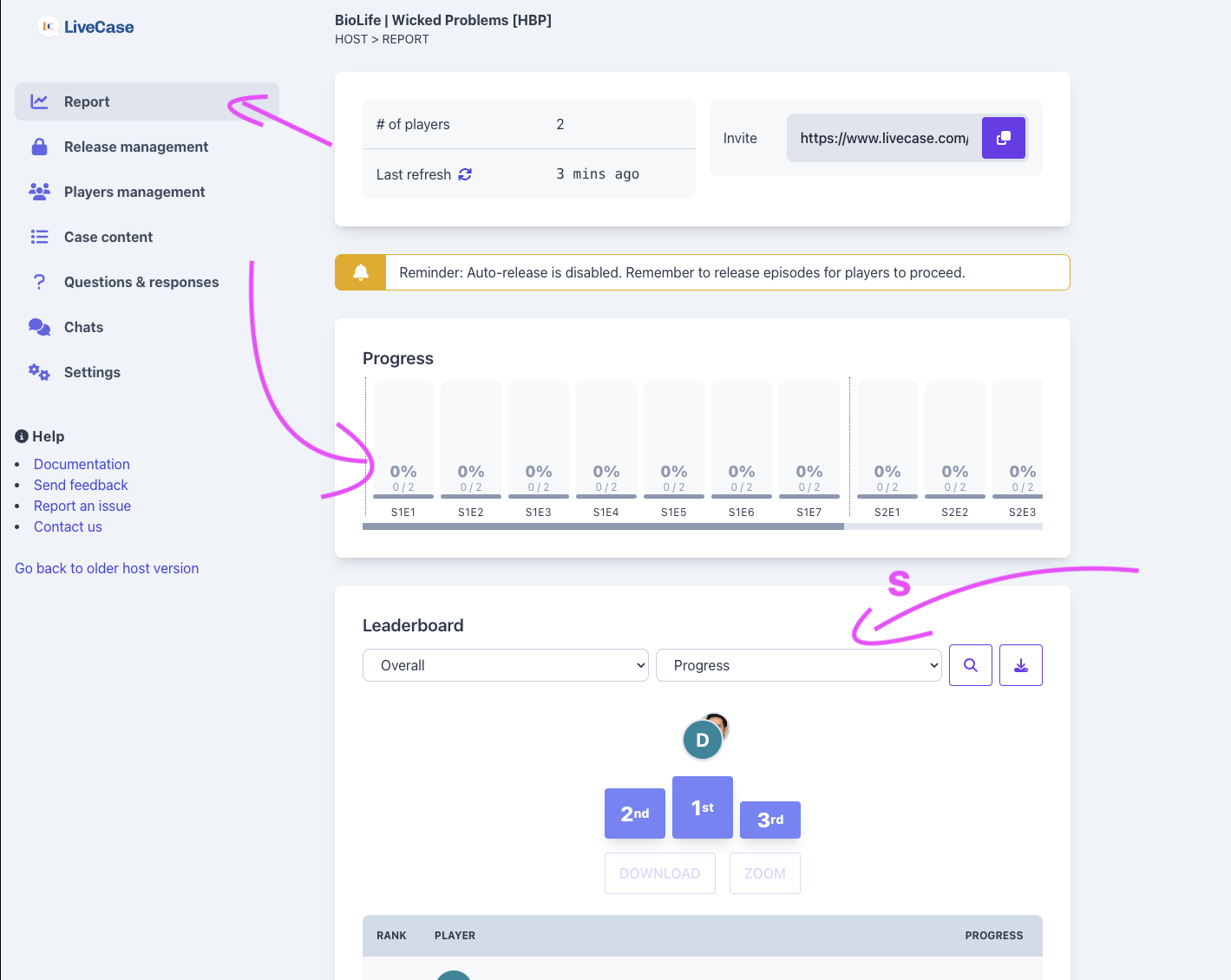Select the S1E2 progress bar
The width and height of the screenshot is (1231, 980).
tap(471, 440)
